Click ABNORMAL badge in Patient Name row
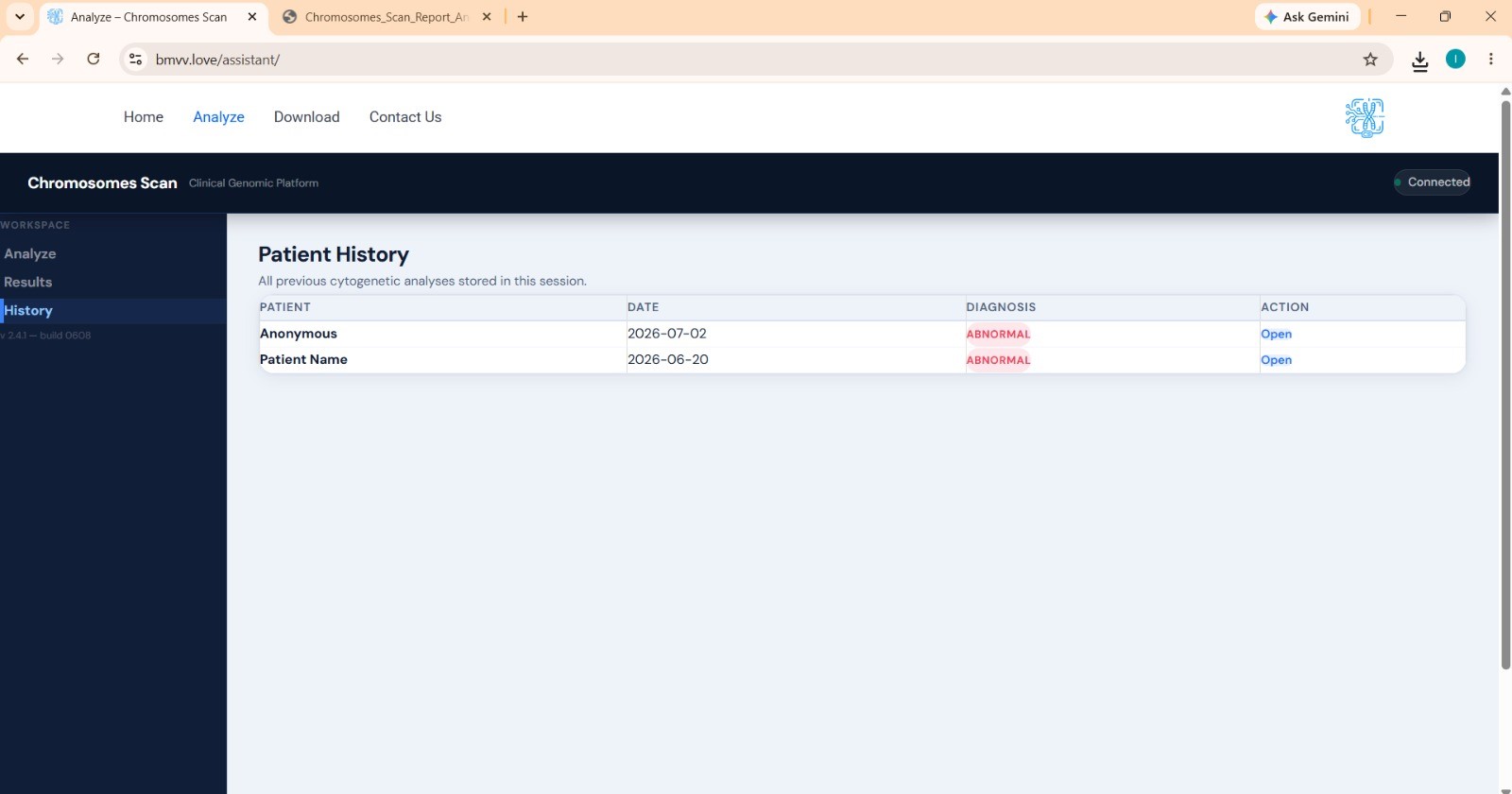This screenshot has width=1512, height=794. tap(998, 360)
